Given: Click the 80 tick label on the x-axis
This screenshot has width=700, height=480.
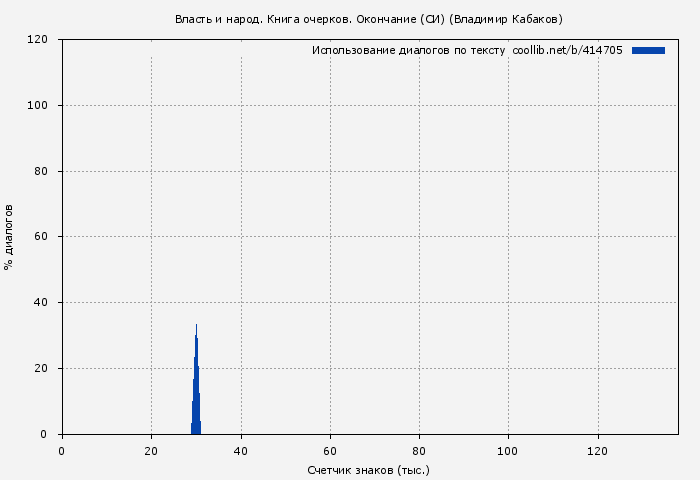Looking at the screenshot, I should (419, 451).
